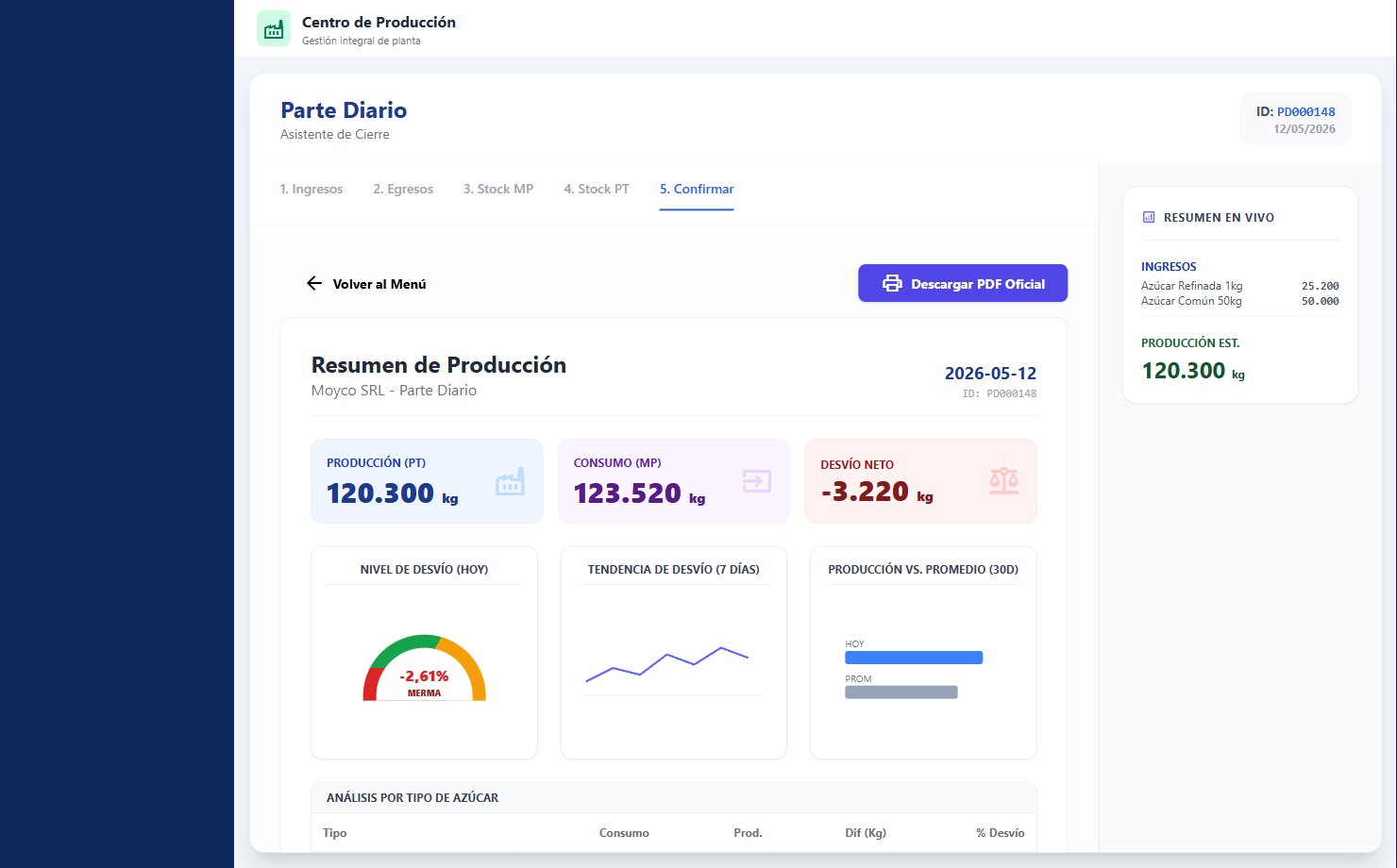The image size is (1397, 868).
Task: Select the 5. Confirmar tab
Action: [x=697, y=189]
